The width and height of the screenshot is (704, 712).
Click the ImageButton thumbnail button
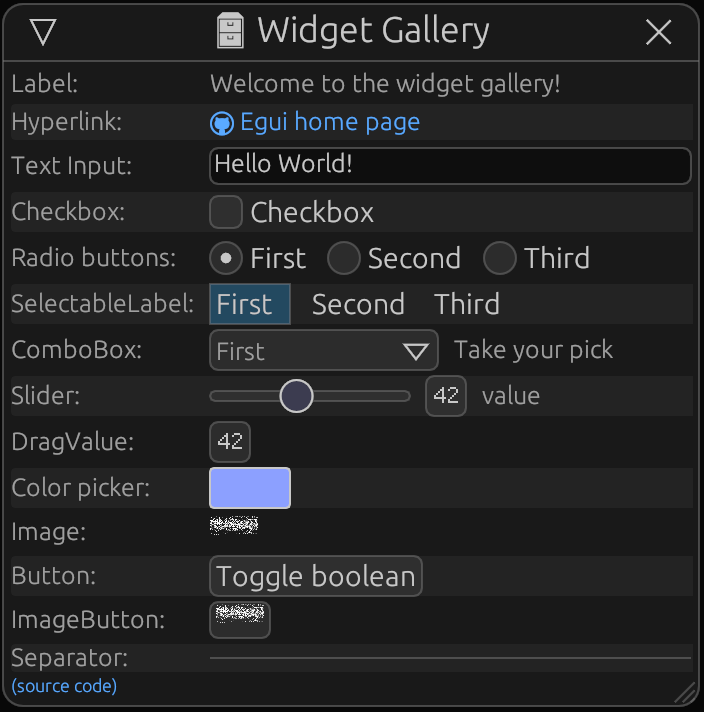tap(240, 619)
